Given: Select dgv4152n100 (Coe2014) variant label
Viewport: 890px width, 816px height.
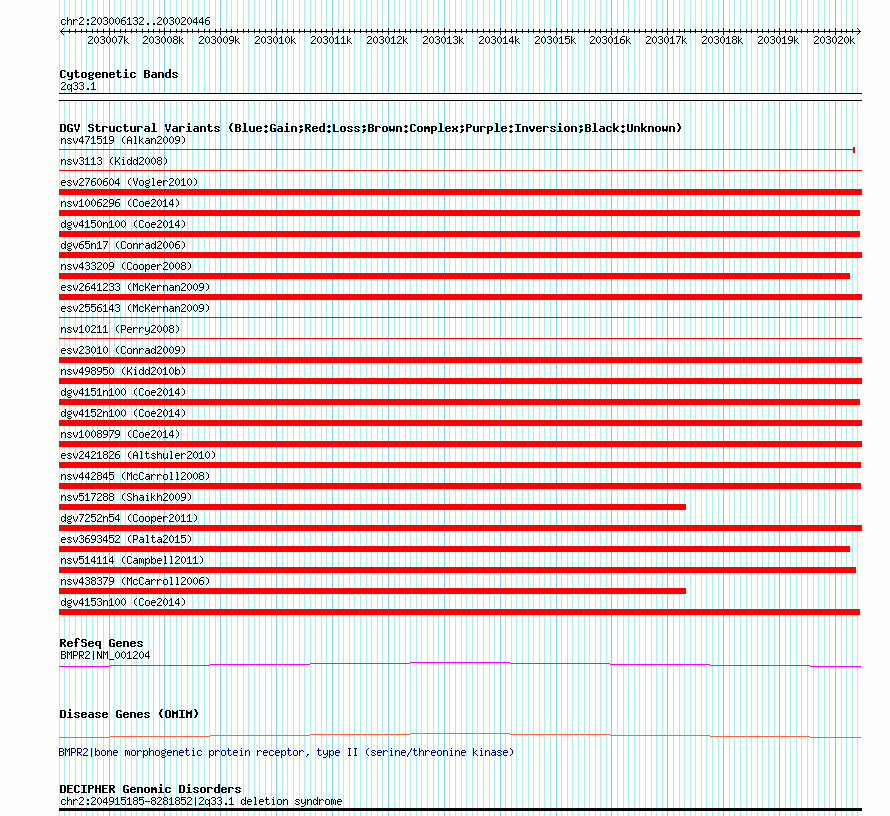Looking at the screenshot, I should pos(123,413).
